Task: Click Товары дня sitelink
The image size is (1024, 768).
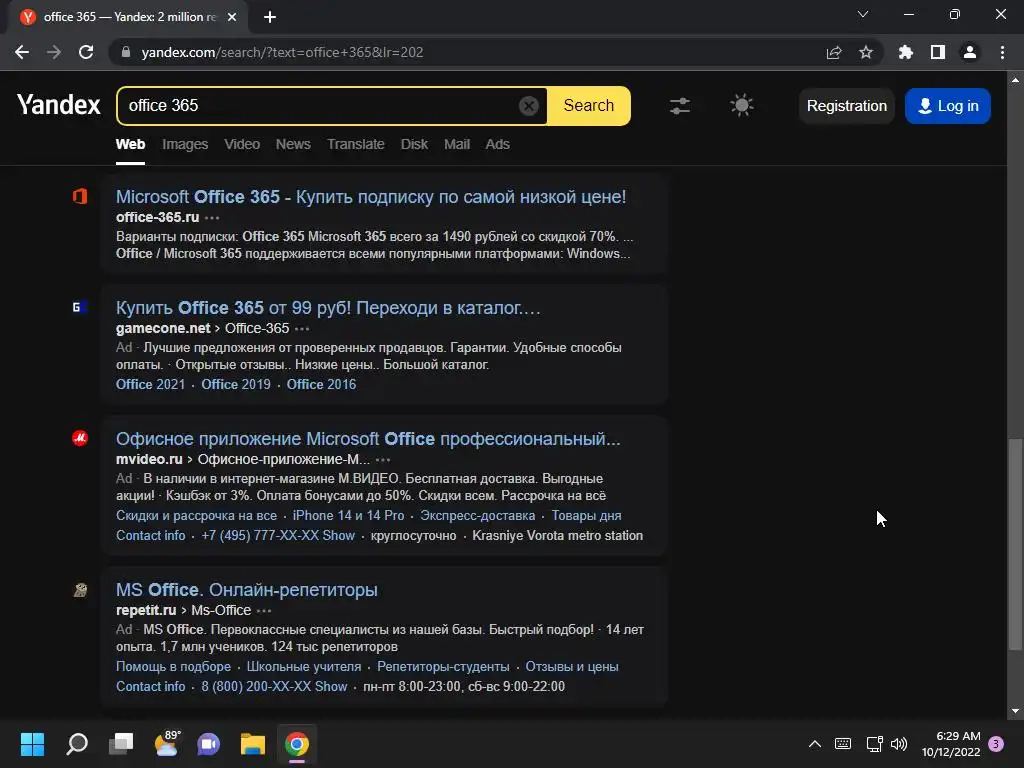Action: click(x=586, y=516)
